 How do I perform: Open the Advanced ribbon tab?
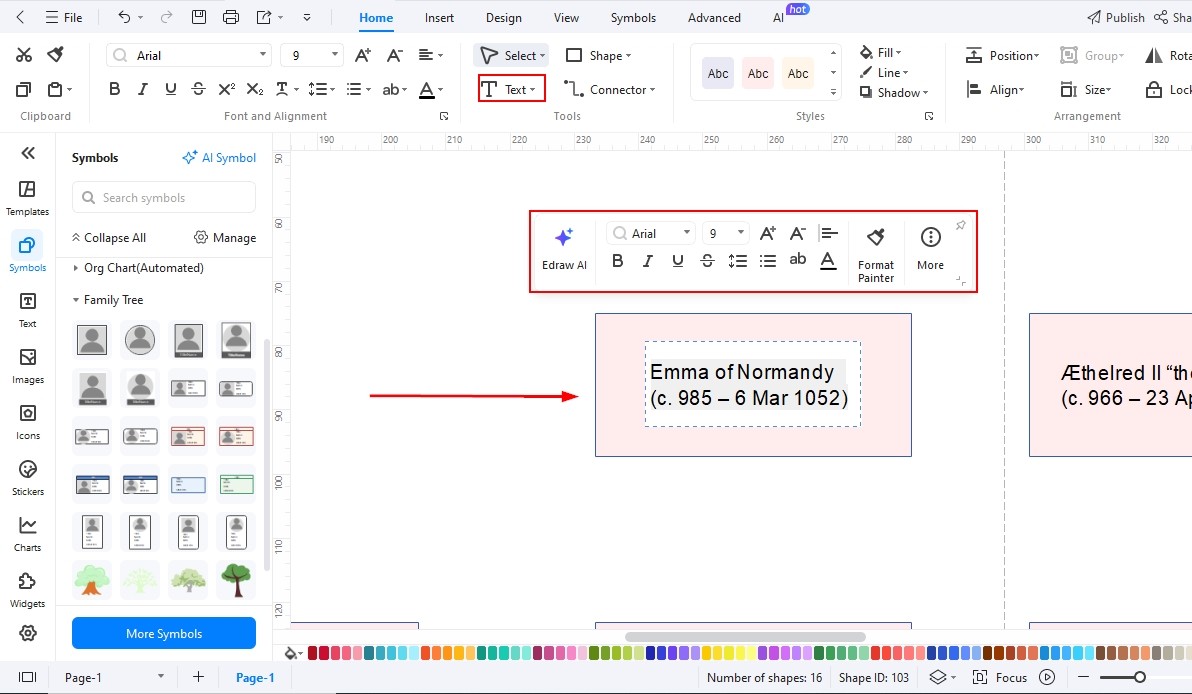coord(713,17)
